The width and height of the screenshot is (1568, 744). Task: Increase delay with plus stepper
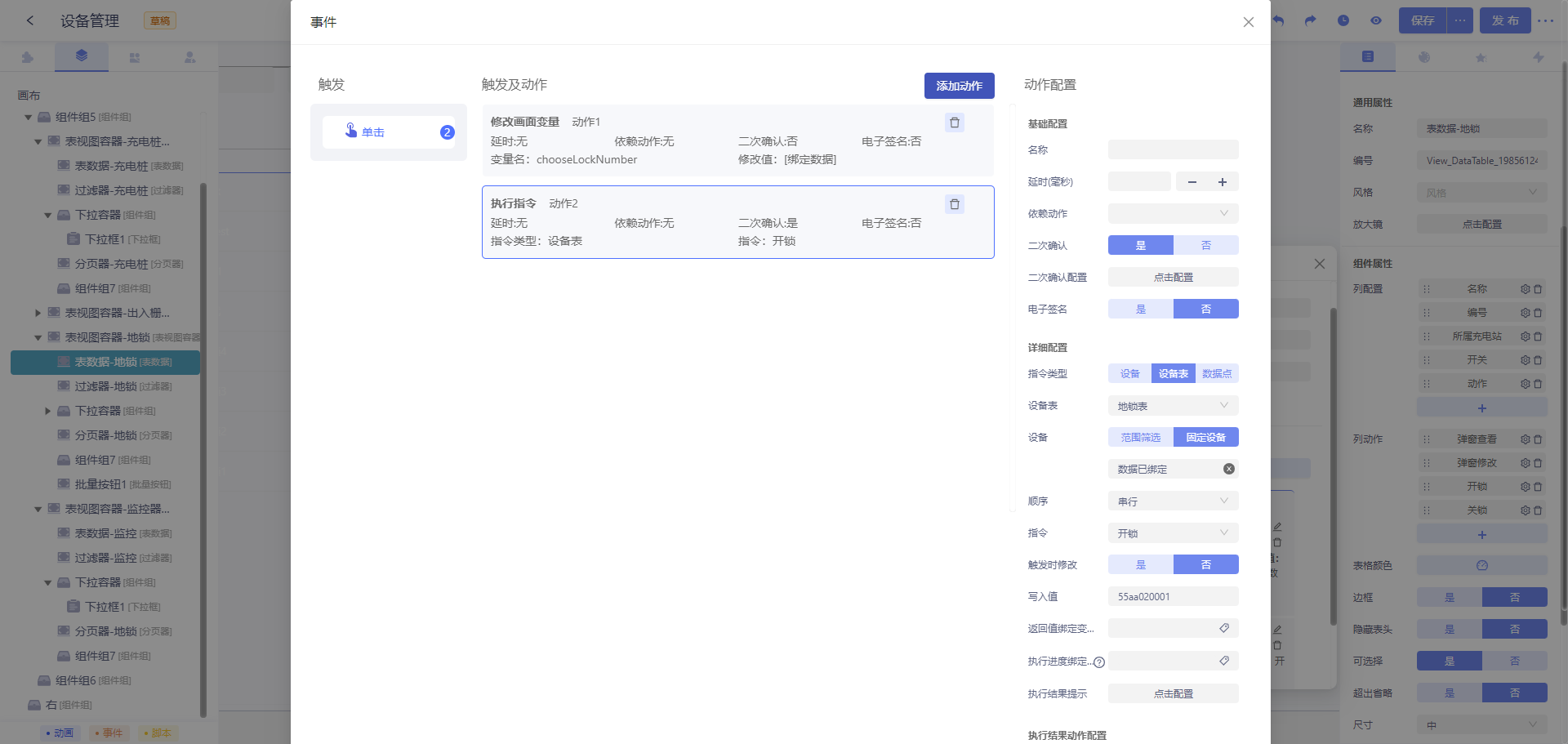1223,181
